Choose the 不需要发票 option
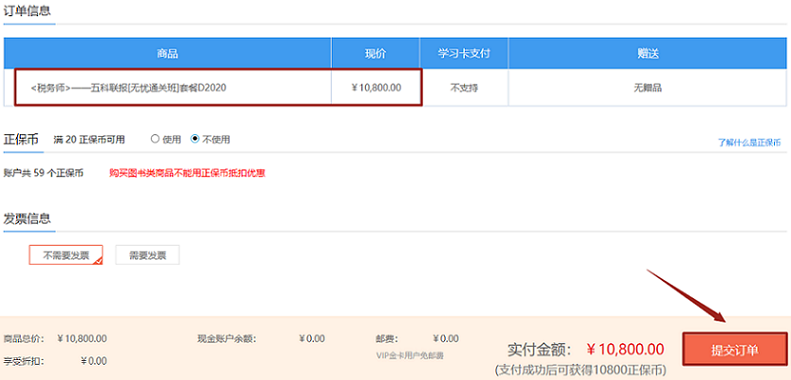 pos(66,255)
